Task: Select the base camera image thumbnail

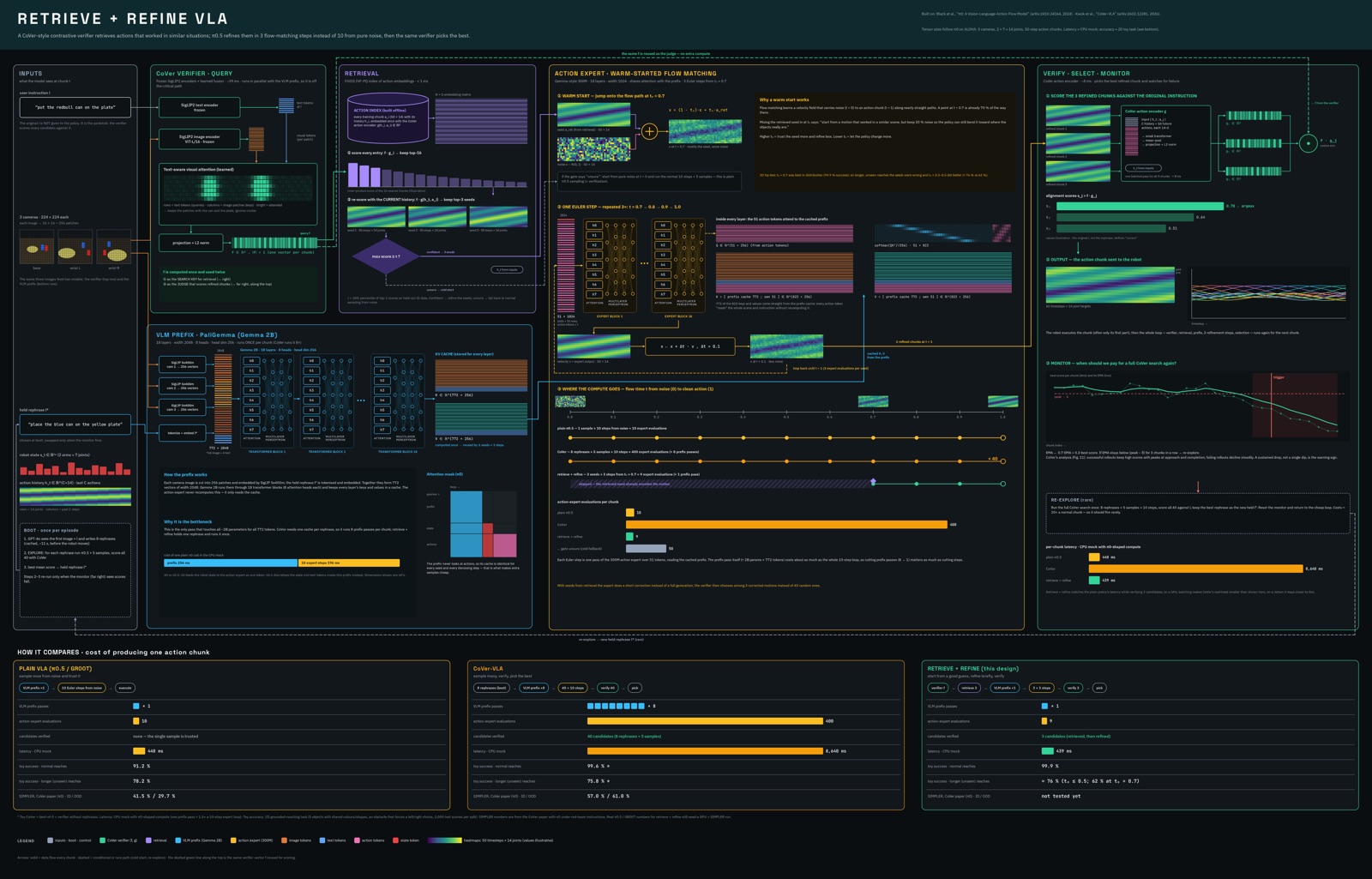Action: 36,247
